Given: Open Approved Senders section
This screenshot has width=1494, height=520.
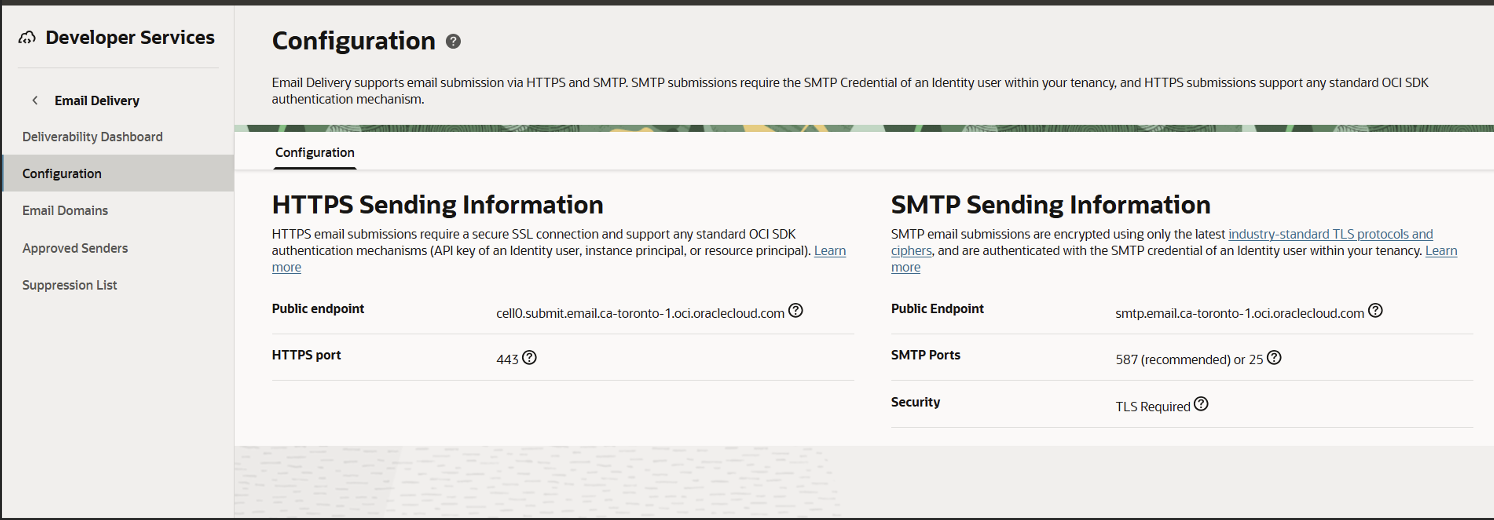Looking at the screenshot, I should (75, 248).
